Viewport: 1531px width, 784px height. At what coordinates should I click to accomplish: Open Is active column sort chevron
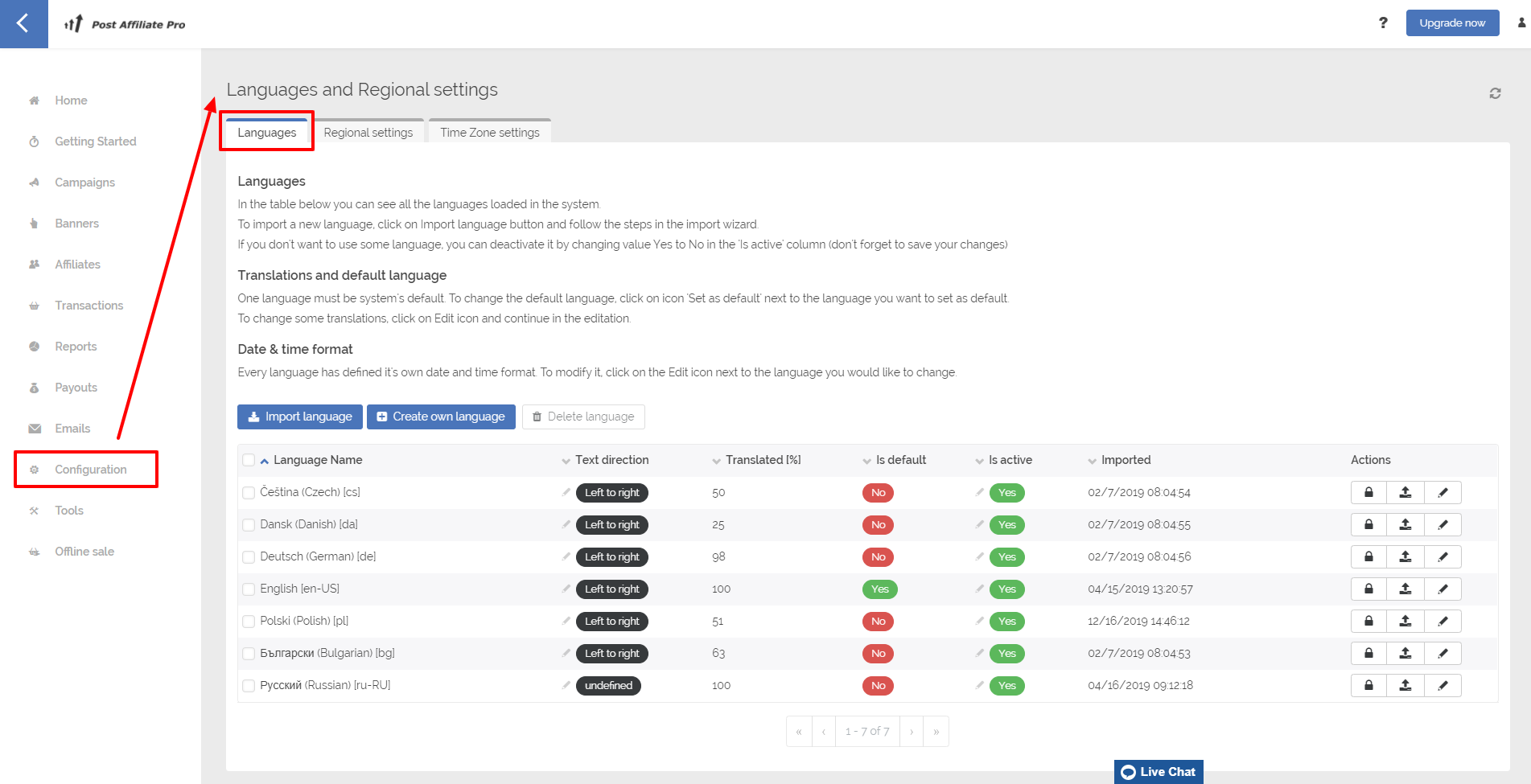point(980,461)
